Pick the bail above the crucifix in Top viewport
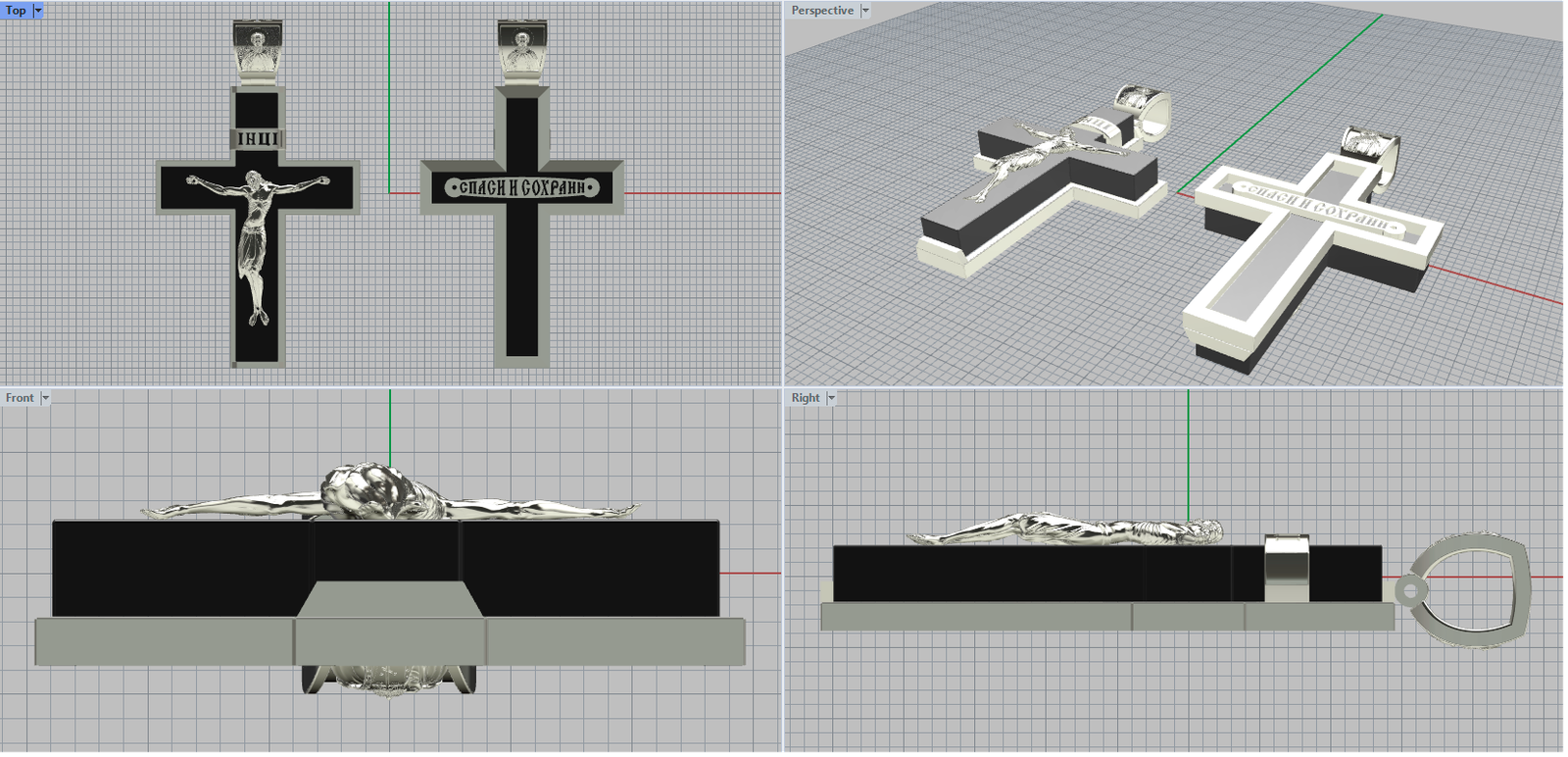The width and height of the screenshot is (1568, 757). [x=258, y=49]
